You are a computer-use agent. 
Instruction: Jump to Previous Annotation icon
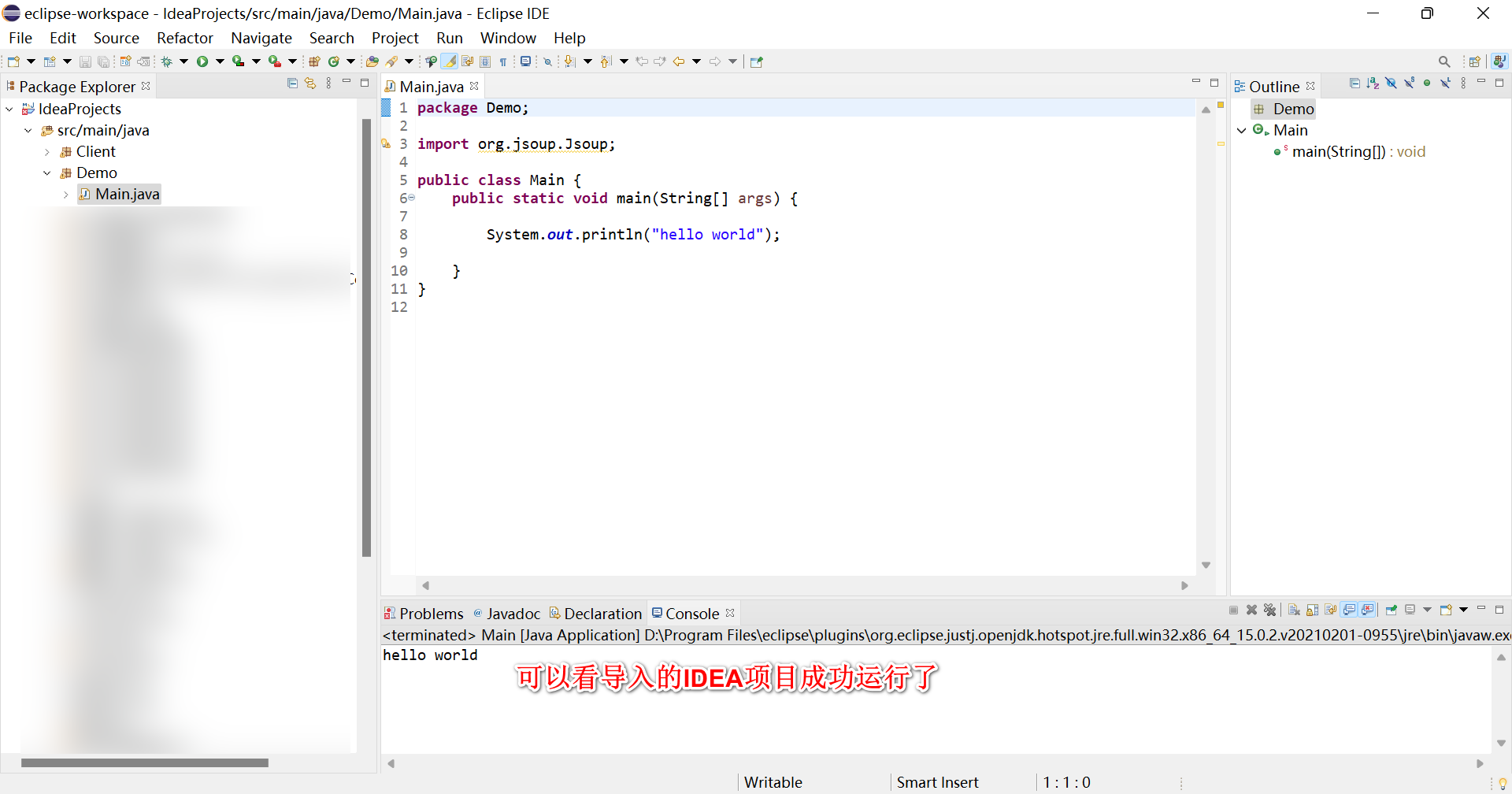pyautogui.click(x=606, y=61)
